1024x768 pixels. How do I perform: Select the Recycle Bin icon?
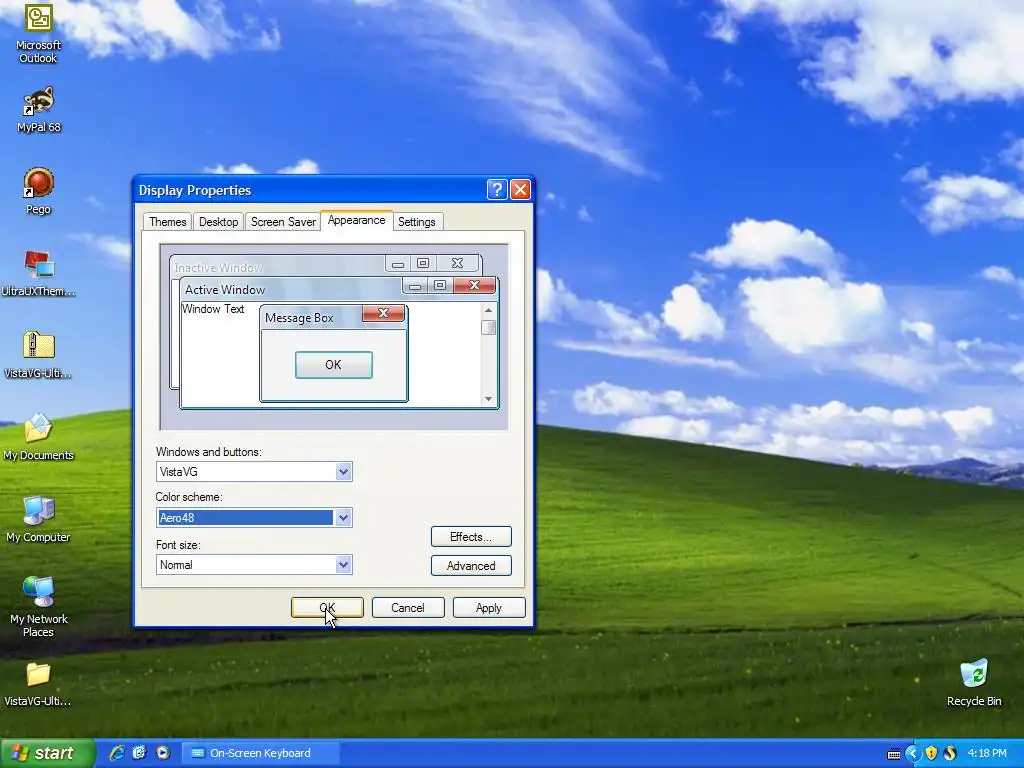tap(974, 683)
